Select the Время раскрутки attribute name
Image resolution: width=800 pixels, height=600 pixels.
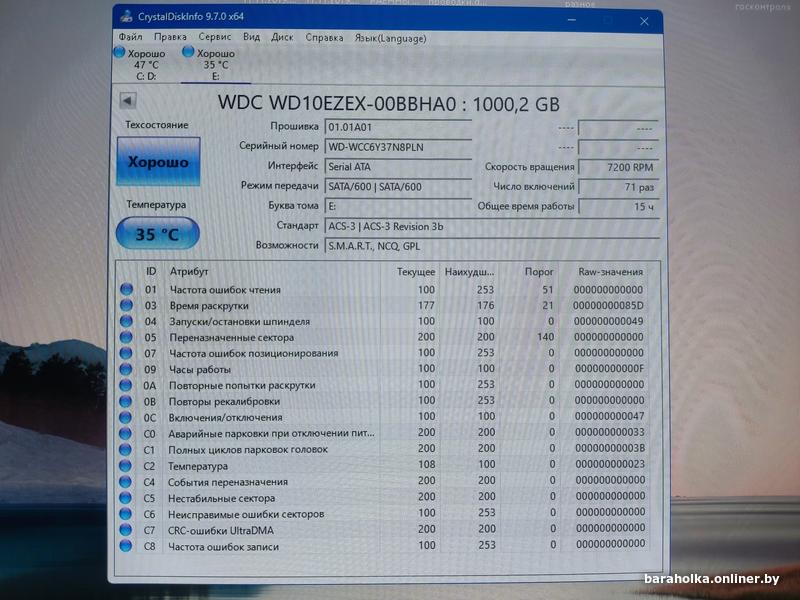tap(209, 306)
